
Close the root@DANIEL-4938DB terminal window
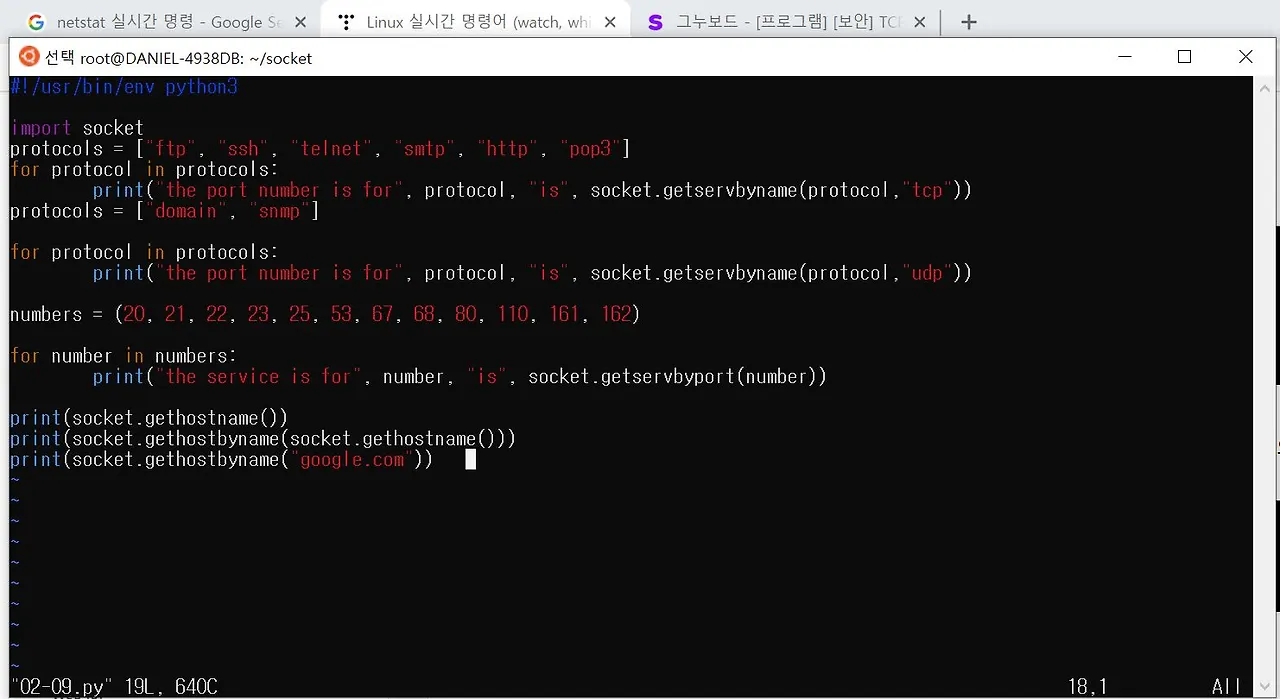tap(1245, 58)
